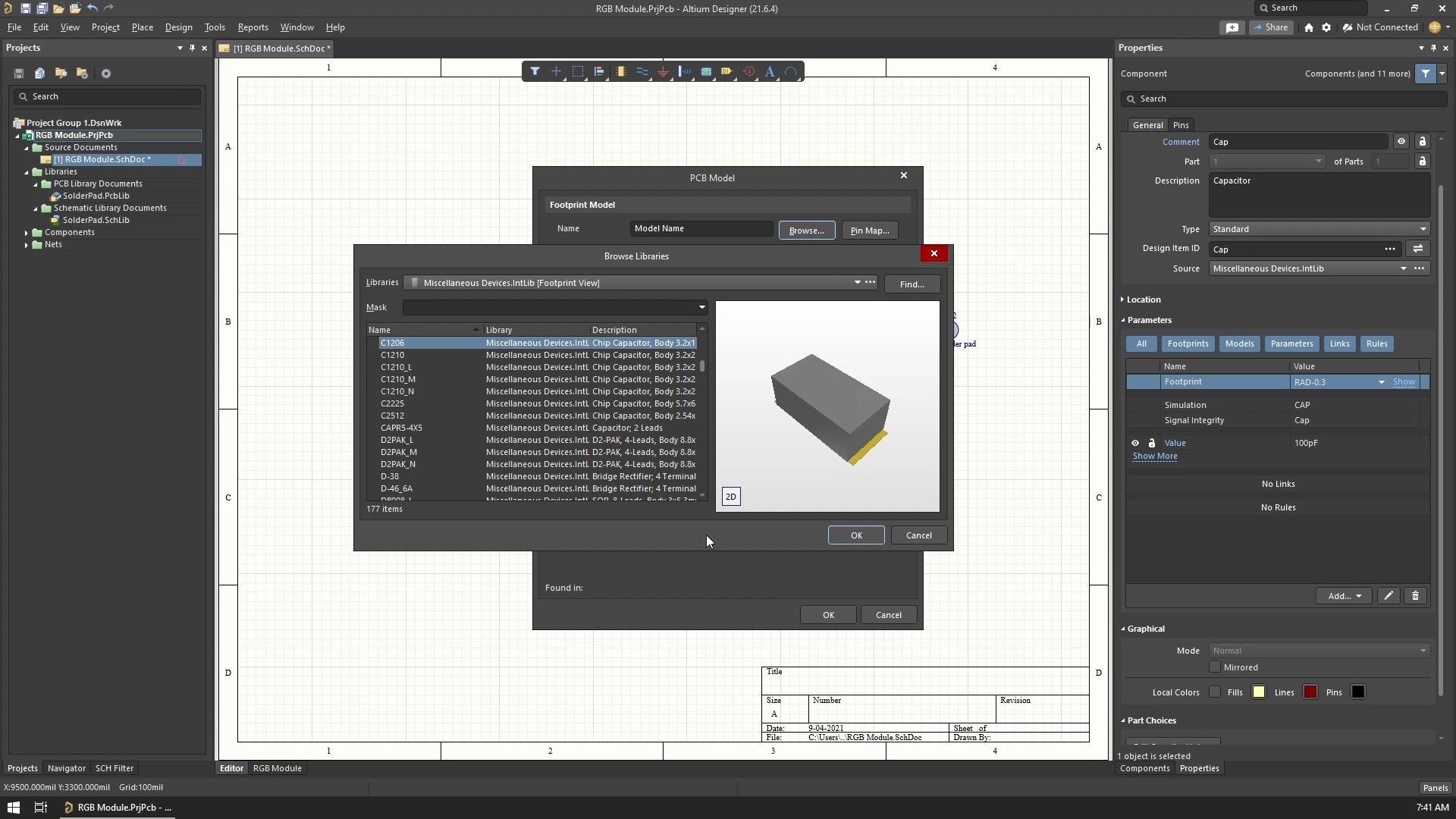This screenshot has width=1456, height=819.
Task: Expand the Components tree node
Action: 27,233
